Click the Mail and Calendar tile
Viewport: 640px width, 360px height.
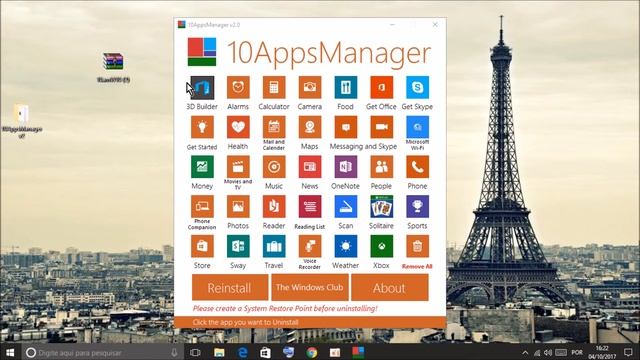(x=274, y=127)
